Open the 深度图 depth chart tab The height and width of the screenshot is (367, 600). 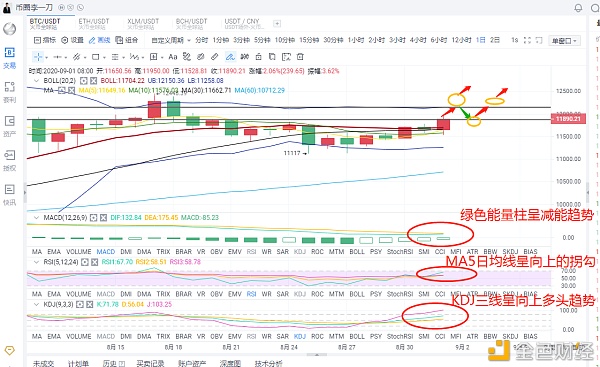tap(230, 363)
